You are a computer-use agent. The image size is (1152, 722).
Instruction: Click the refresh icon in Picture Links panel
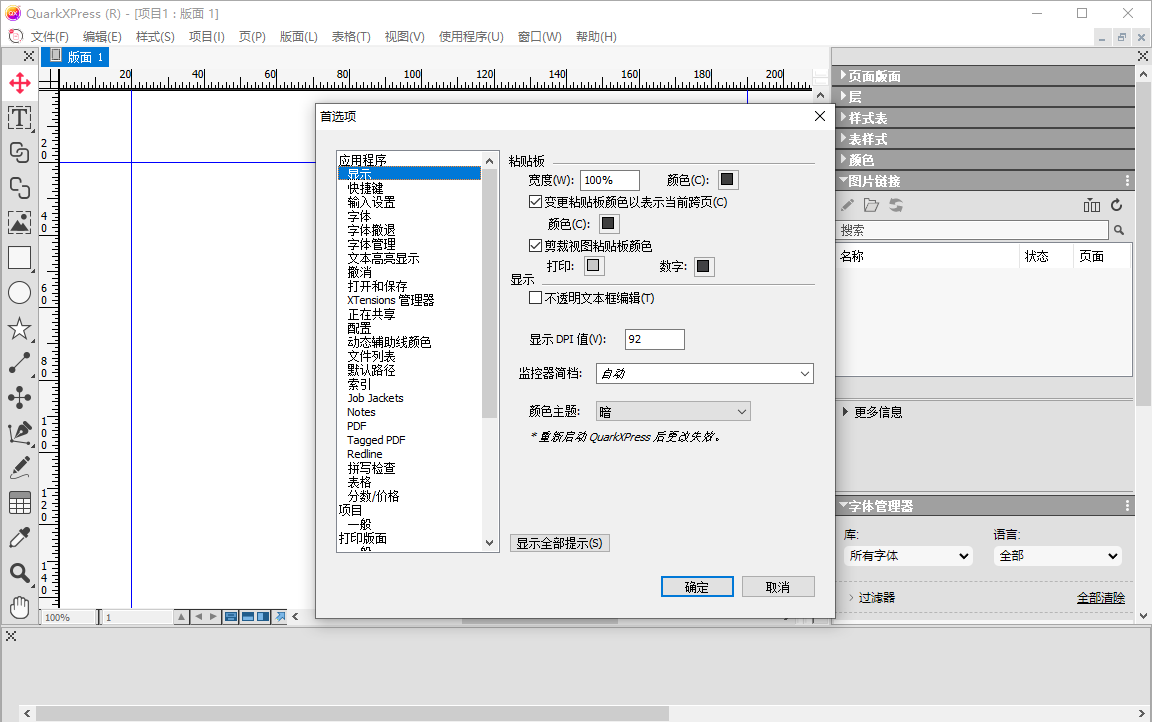pyautogui.click(x=1117, y=206)
